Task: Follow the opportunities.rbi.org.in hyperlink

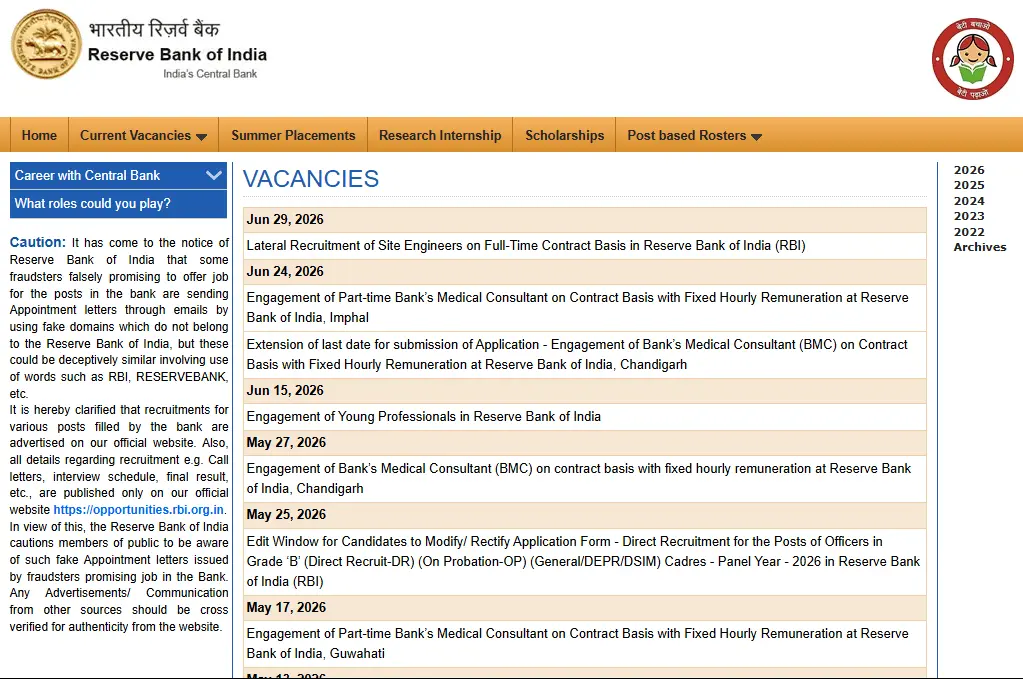Action: tap(138, 509)
